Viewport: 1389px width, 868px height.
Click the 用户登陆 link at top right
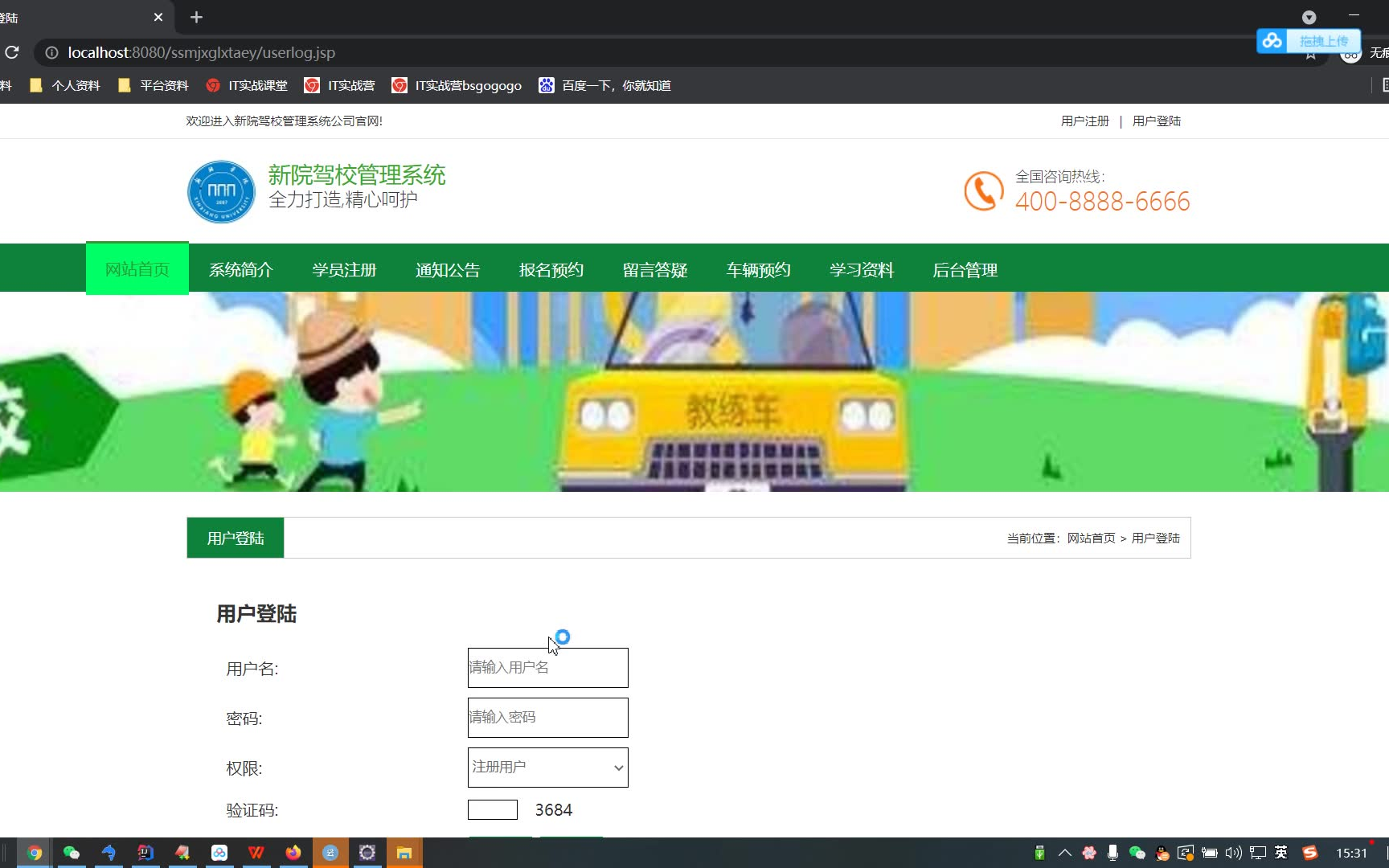pyautogui.click(x=1156, y=121)
